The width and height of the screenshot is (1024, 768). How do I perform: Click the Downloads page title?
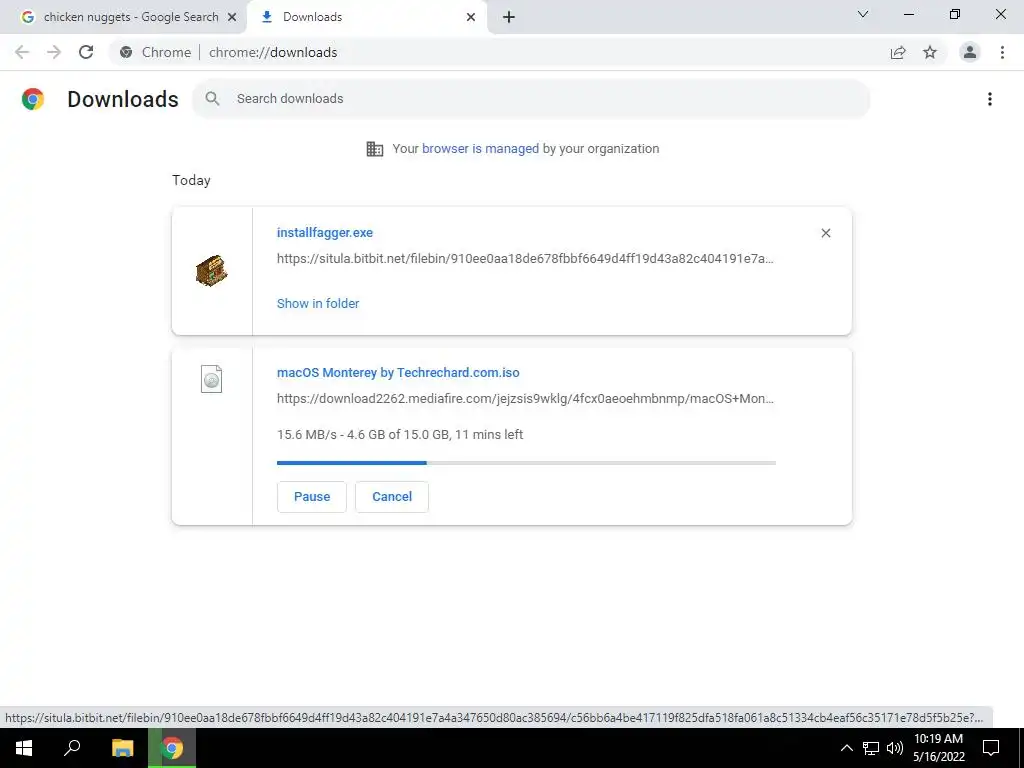coord(123,99)
